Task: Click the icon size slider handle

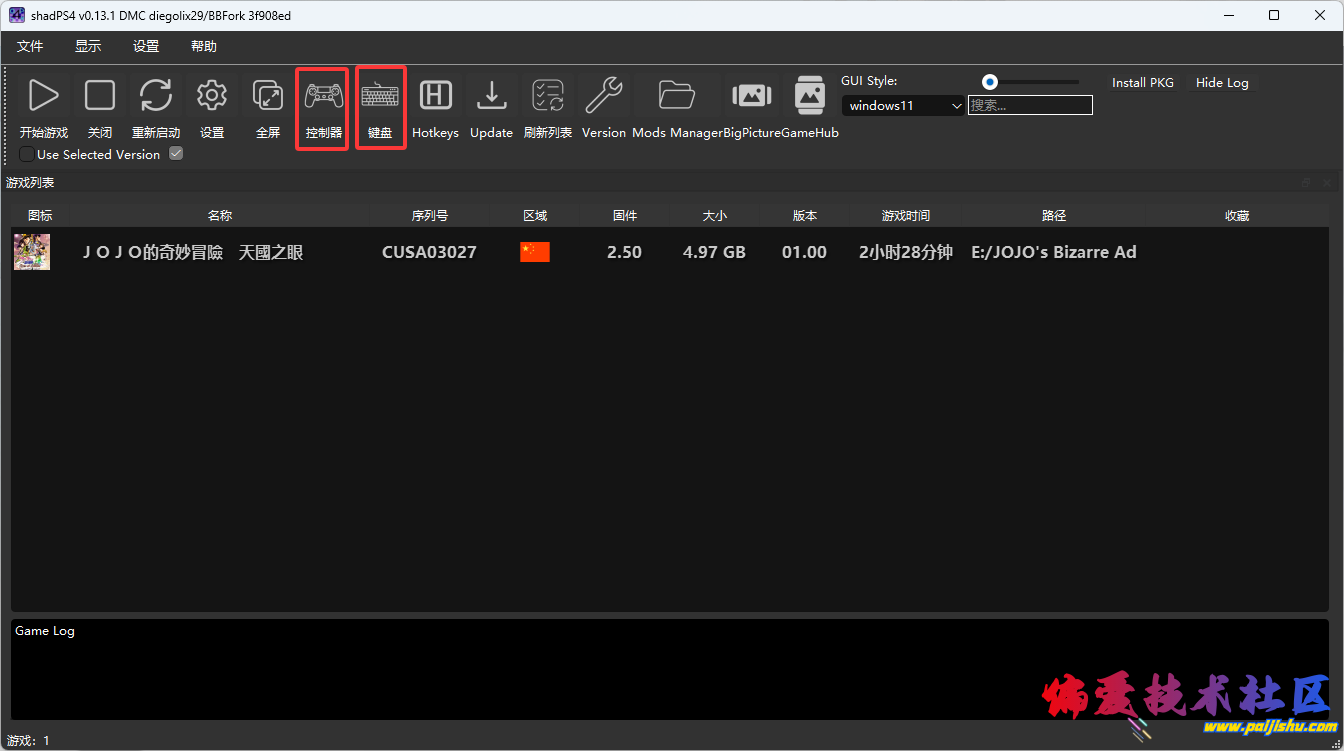Action: click(990, 82)
